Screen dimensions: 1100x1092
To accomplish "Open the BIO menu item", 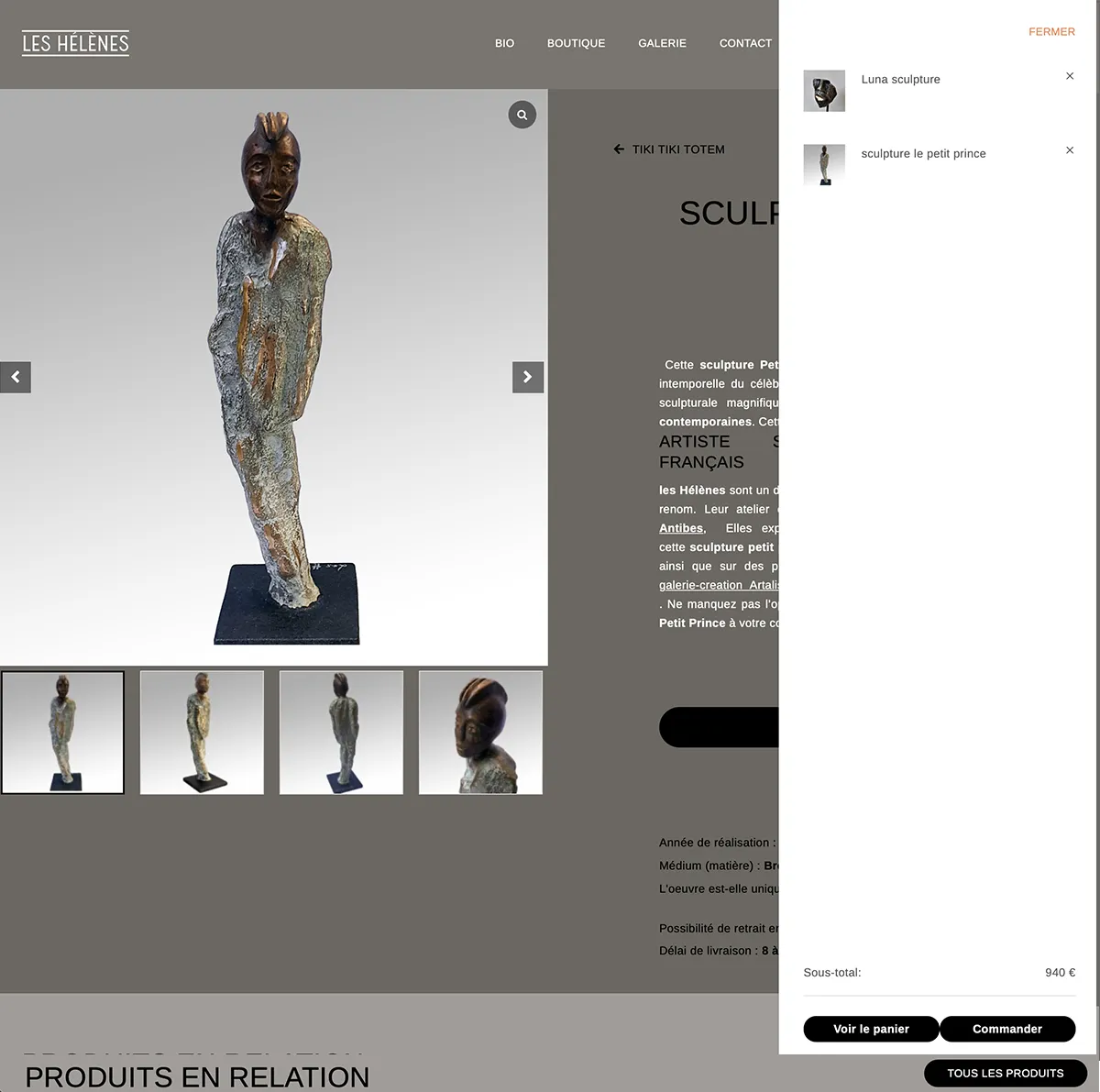I will point(504,43).
